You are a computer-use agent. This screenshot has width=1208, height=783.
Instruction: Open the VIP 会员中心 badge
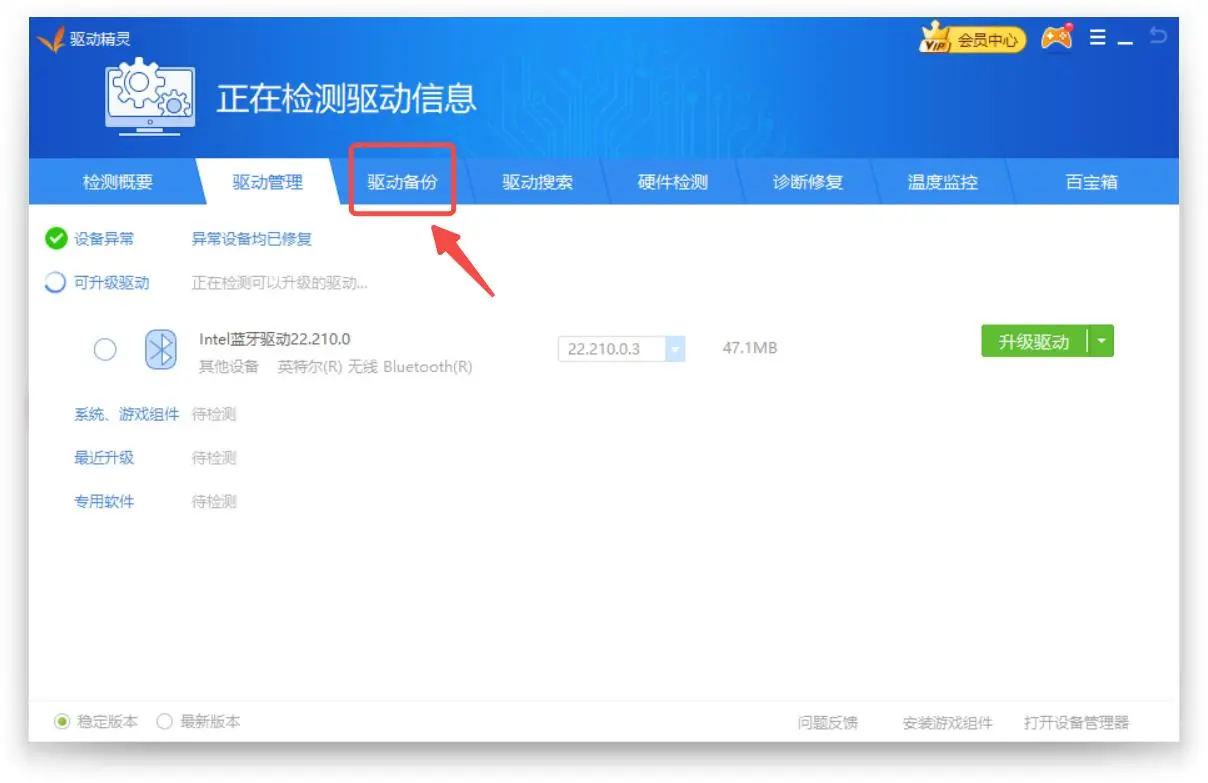click(972, 40)
